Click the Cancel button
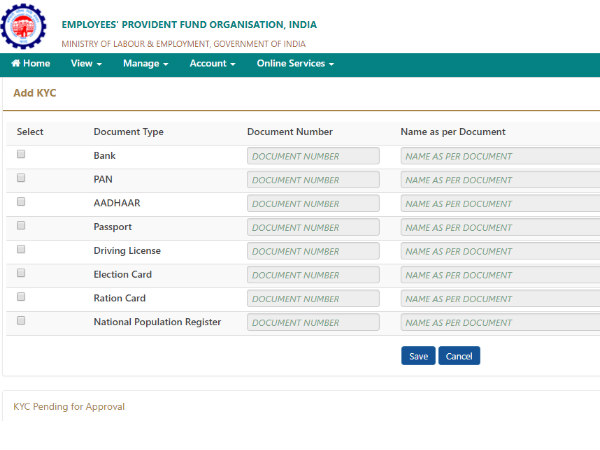The width and height of the screenshot is (600, 450). (x=459, y=356)
